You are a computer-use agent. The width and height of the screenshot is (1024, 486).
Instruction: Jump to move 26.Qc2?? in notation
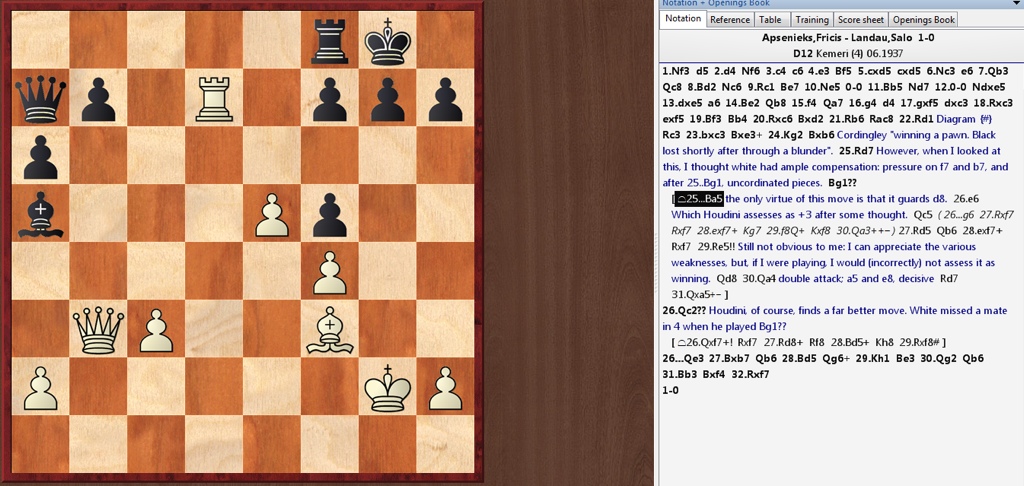point(684,310)
